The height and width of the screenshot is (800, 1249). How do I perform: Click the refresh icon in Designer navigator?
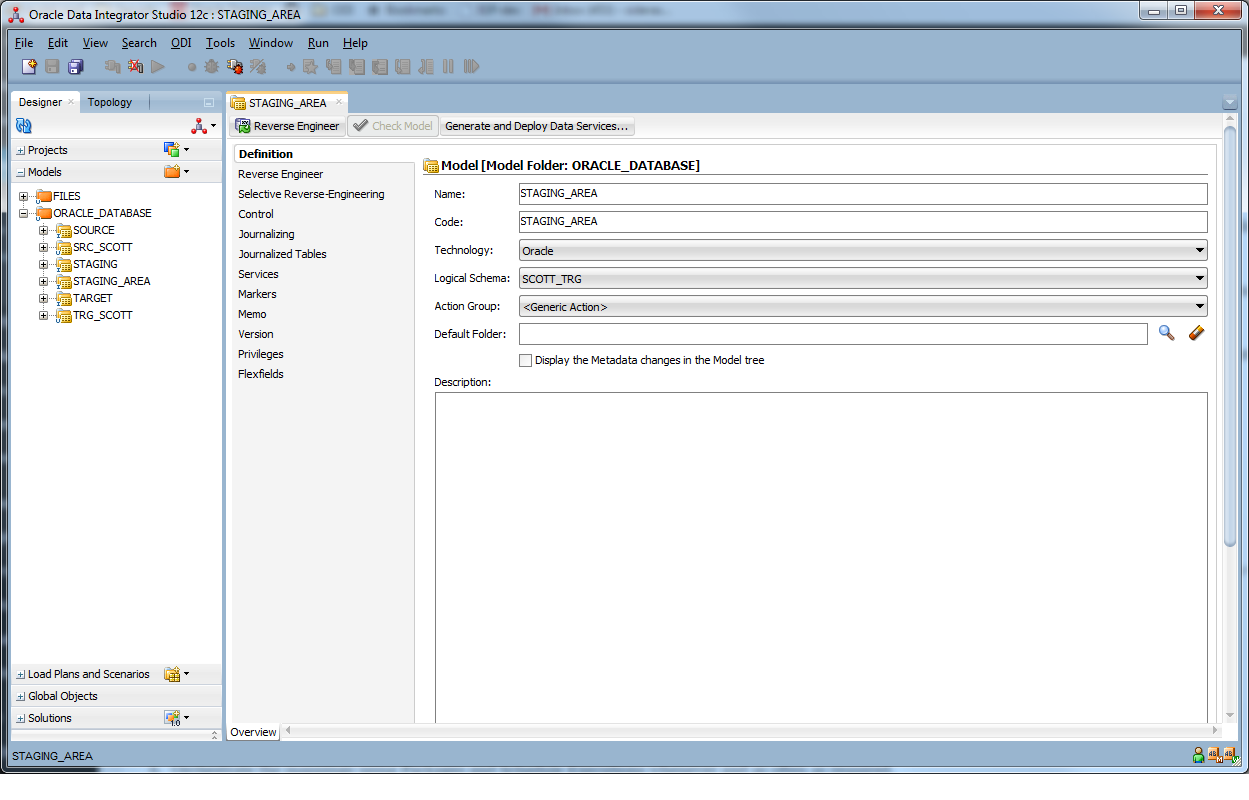coord(24,126)
